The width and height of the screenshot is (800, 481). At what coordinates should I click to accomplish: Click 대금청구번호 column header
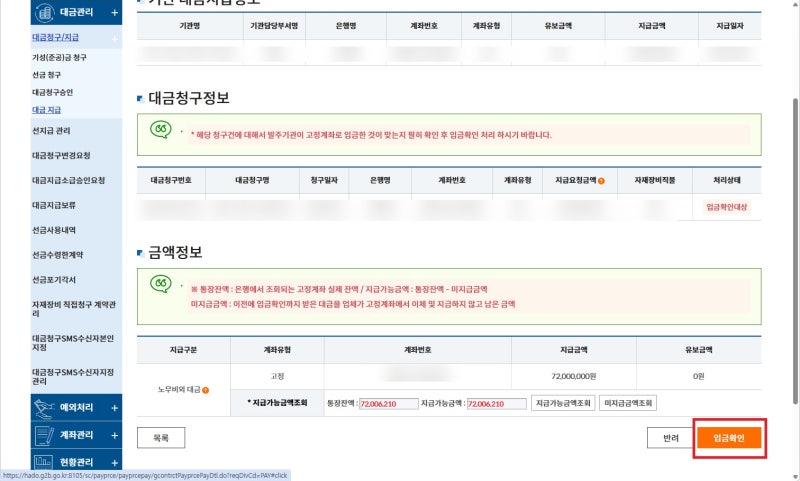click(x=171, y=181)
